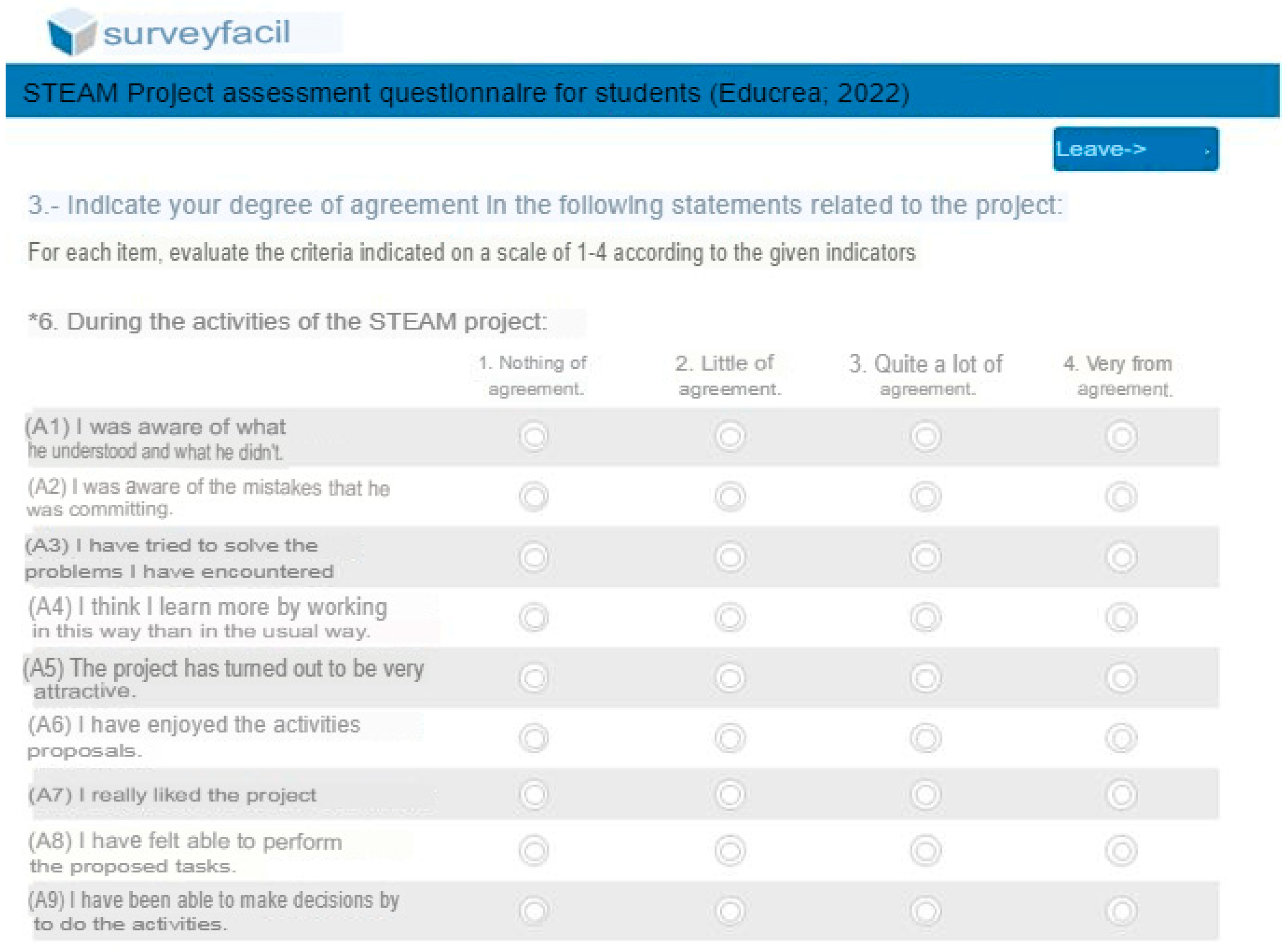Screen dimensions: 1288x948
Task: Mark 'Quite a lot of agreement' for A9
Action: click(926, 911)
